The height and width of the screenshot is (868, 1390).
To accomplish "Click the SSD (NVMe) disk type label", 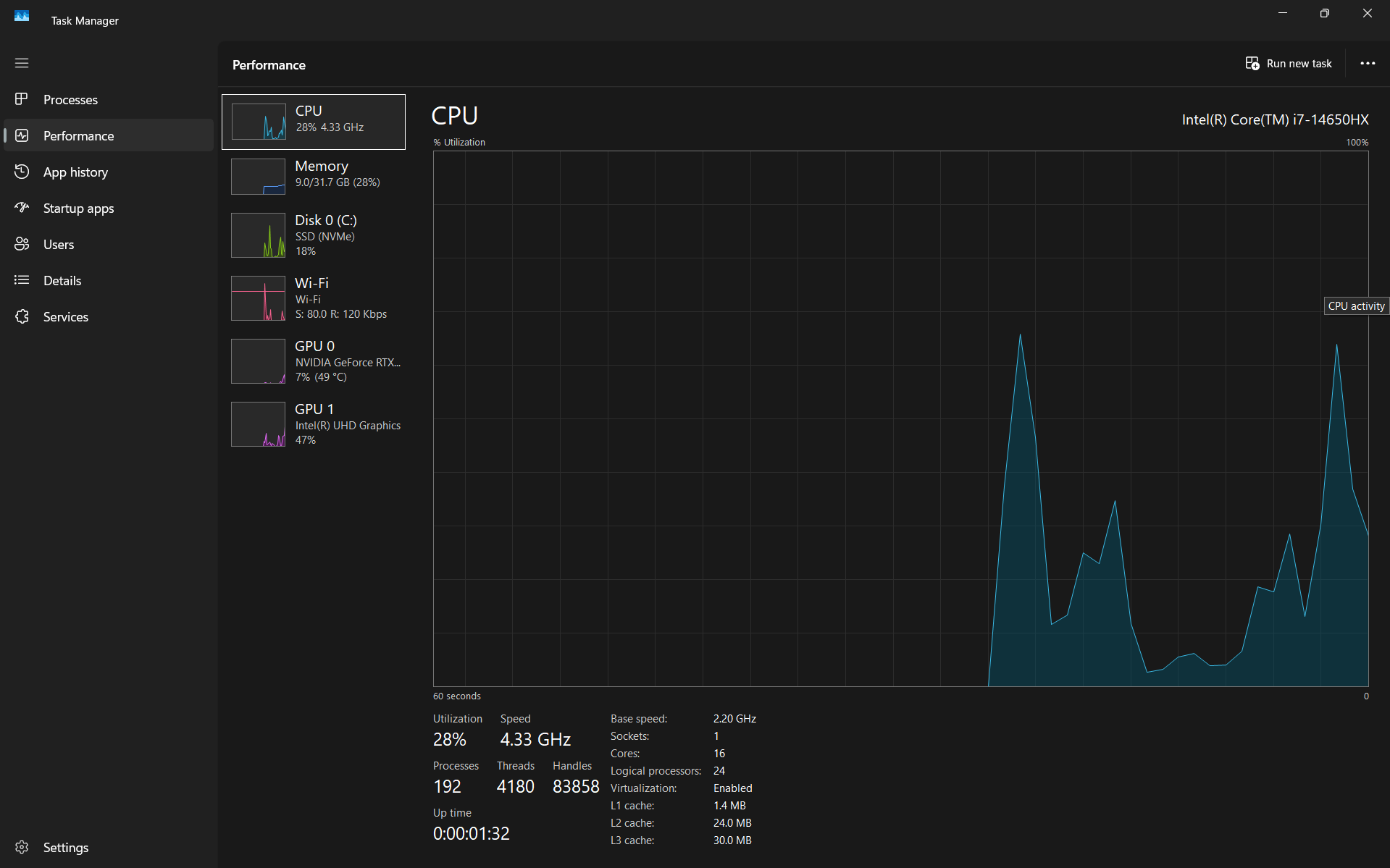I will pos(325,237).
